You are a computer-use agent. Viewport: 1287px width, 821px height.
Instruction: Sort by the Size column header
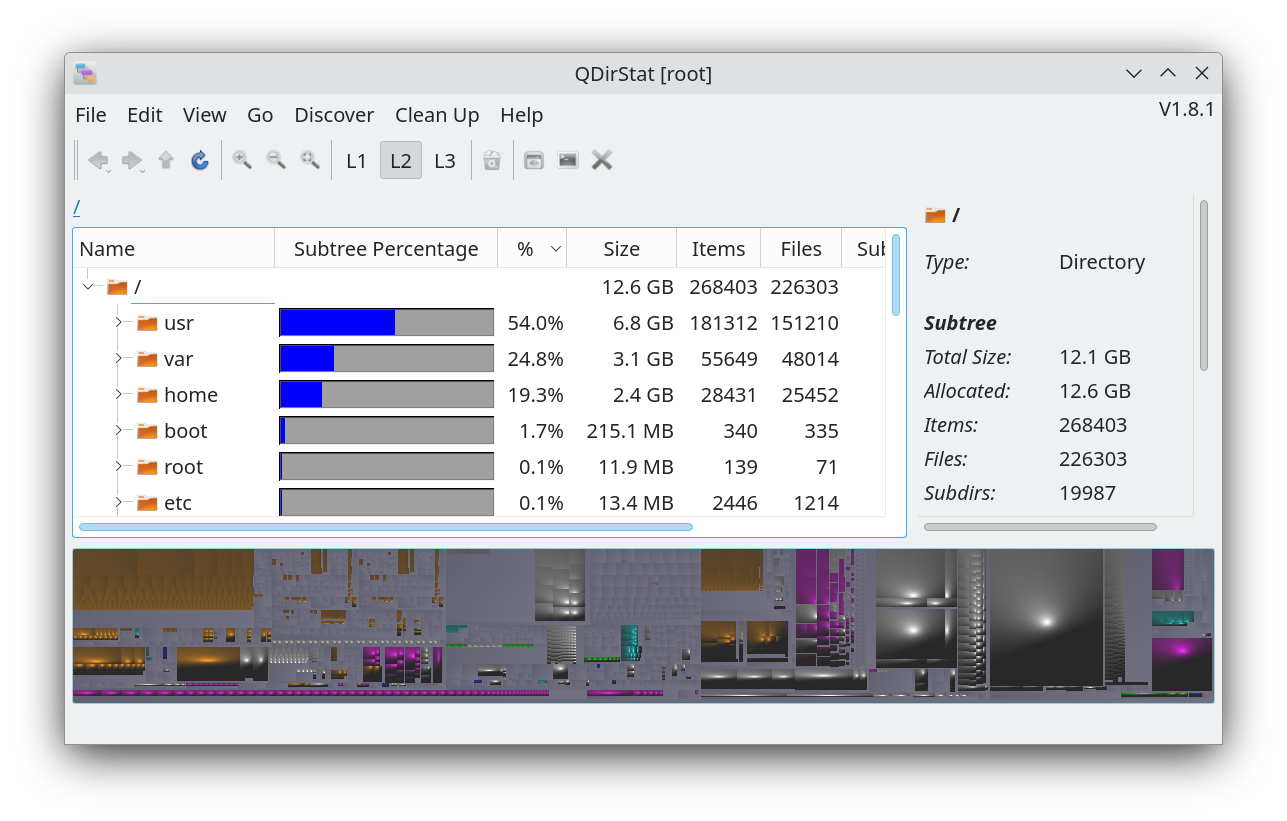(x=622, y=249)
